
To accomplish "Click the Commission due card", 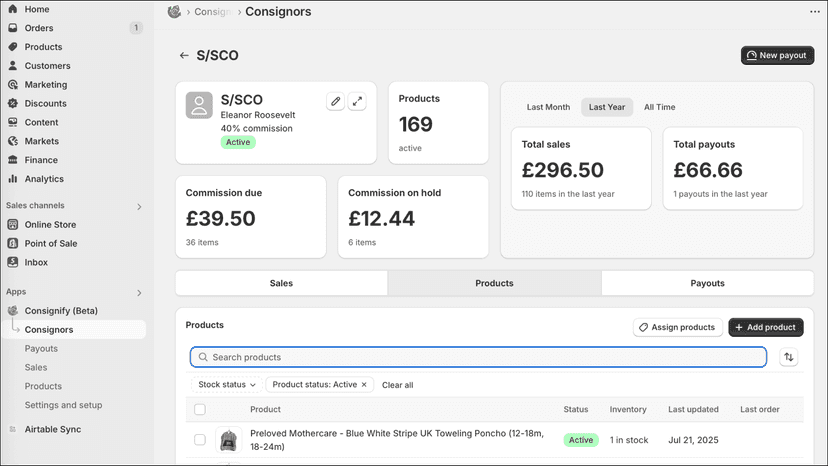I will click(251, 217).
